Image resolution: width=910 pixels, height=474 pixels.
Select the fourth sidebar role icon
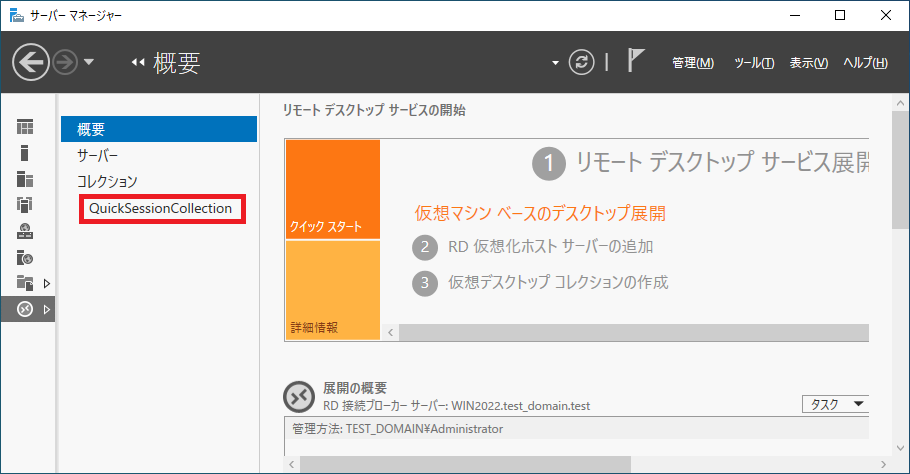(25, 205)
